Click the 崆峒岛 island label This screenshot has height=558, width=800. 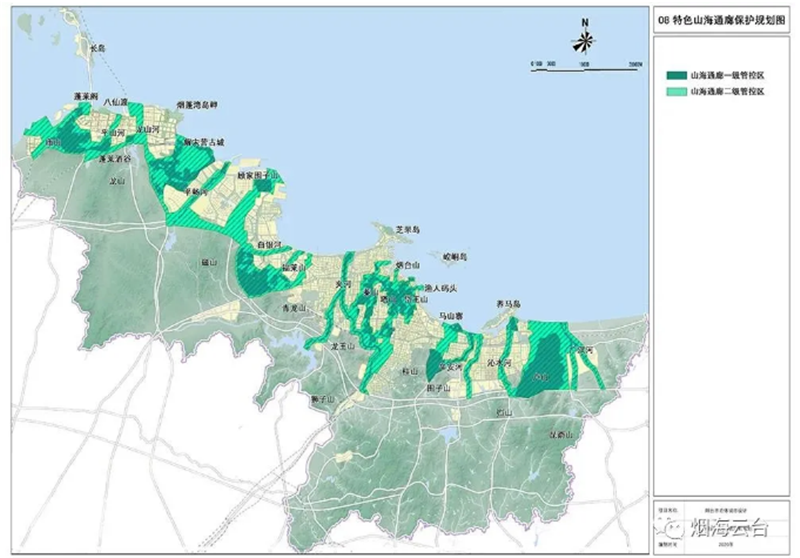pyautogui.click(x=454, y=257)
